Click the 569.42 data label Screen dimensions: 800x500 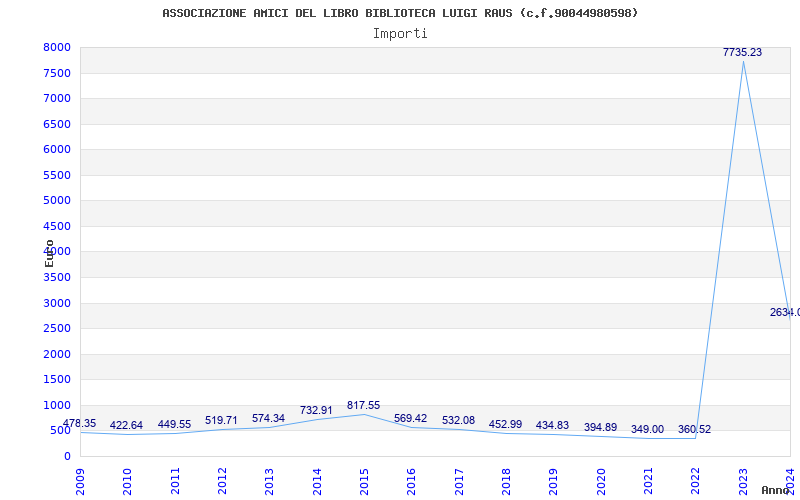click(x=410, y=418)
